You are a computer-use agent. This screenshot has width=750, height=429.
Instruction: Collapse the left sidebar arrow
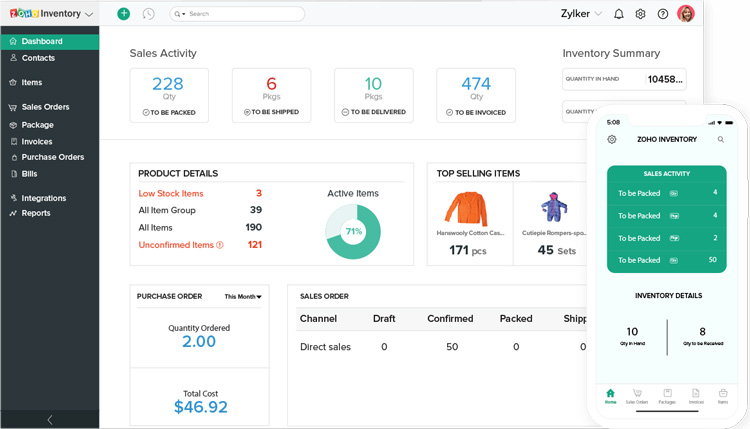pyautogui.click(x=50, y=420)
